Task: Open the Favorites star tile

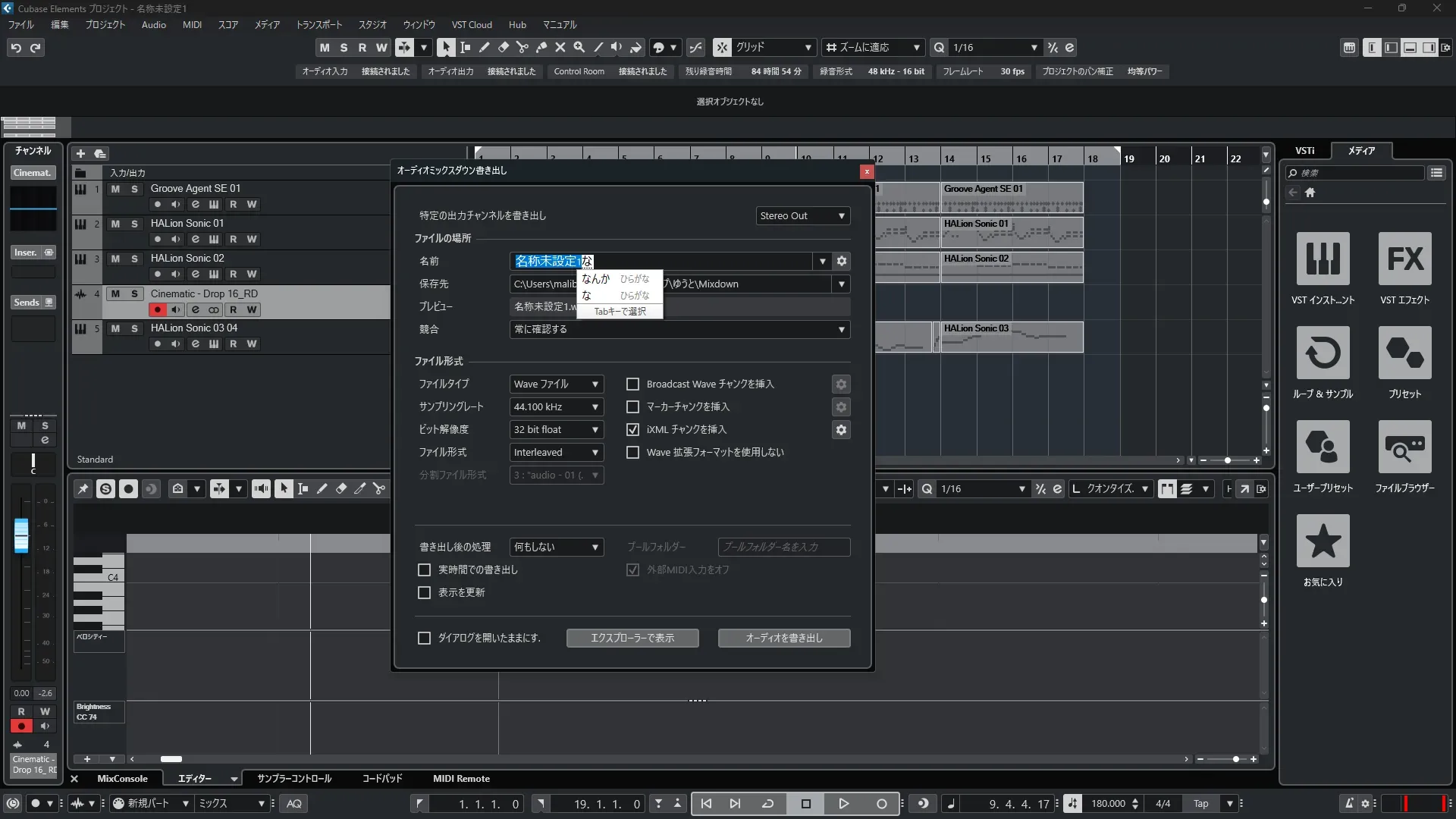Action: 1323,541
